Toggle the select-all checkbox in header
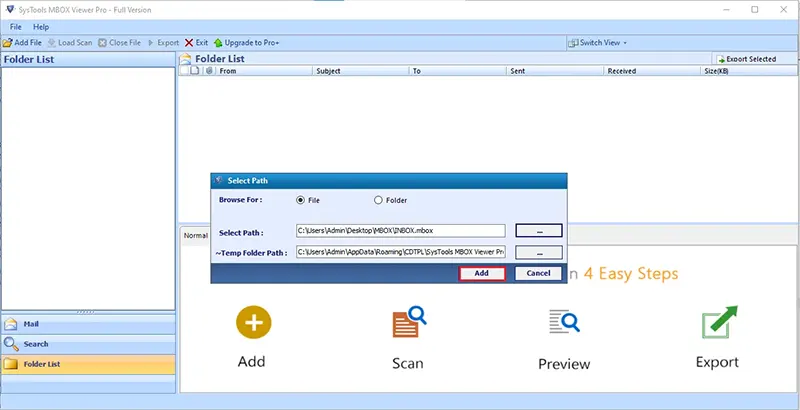Viewport: 800px width, 410px height. pyautogui.click(x=184, y=71)
